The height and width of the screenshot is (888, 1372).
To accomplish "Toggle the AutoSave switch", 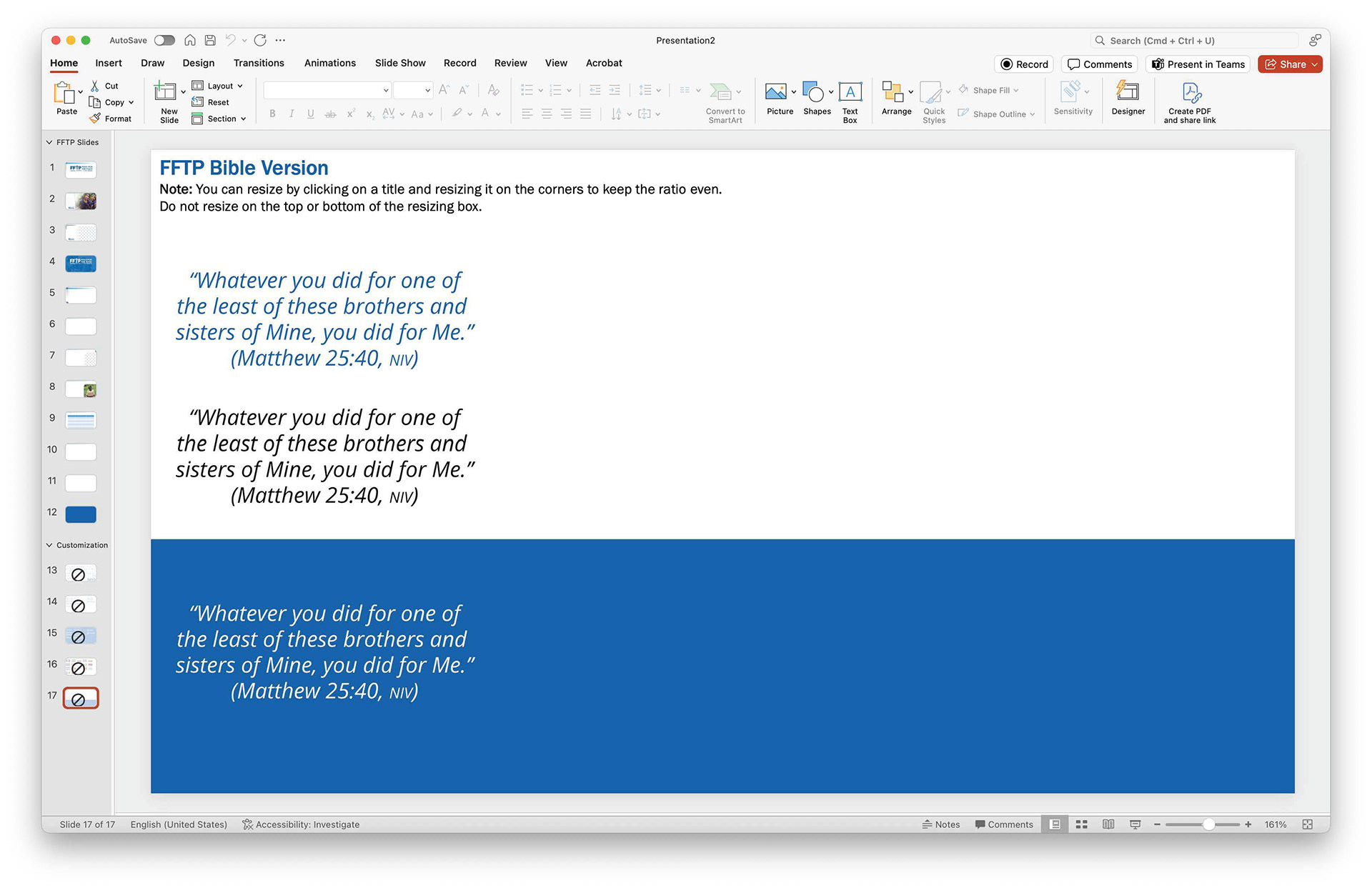I will [x=164, y=41].
